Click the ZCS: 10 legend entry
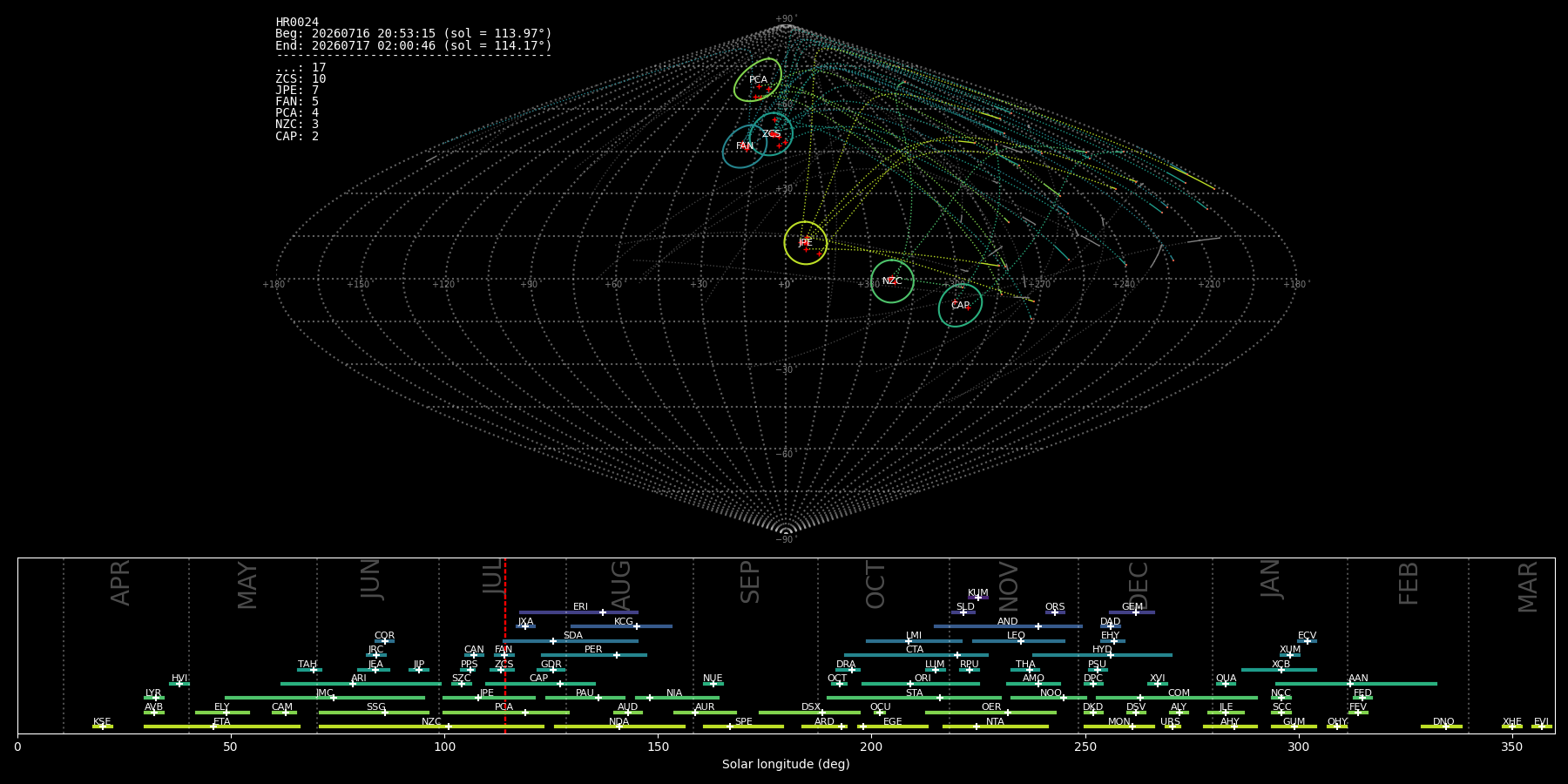This screenshot has width=1568, height=784. 301,79
